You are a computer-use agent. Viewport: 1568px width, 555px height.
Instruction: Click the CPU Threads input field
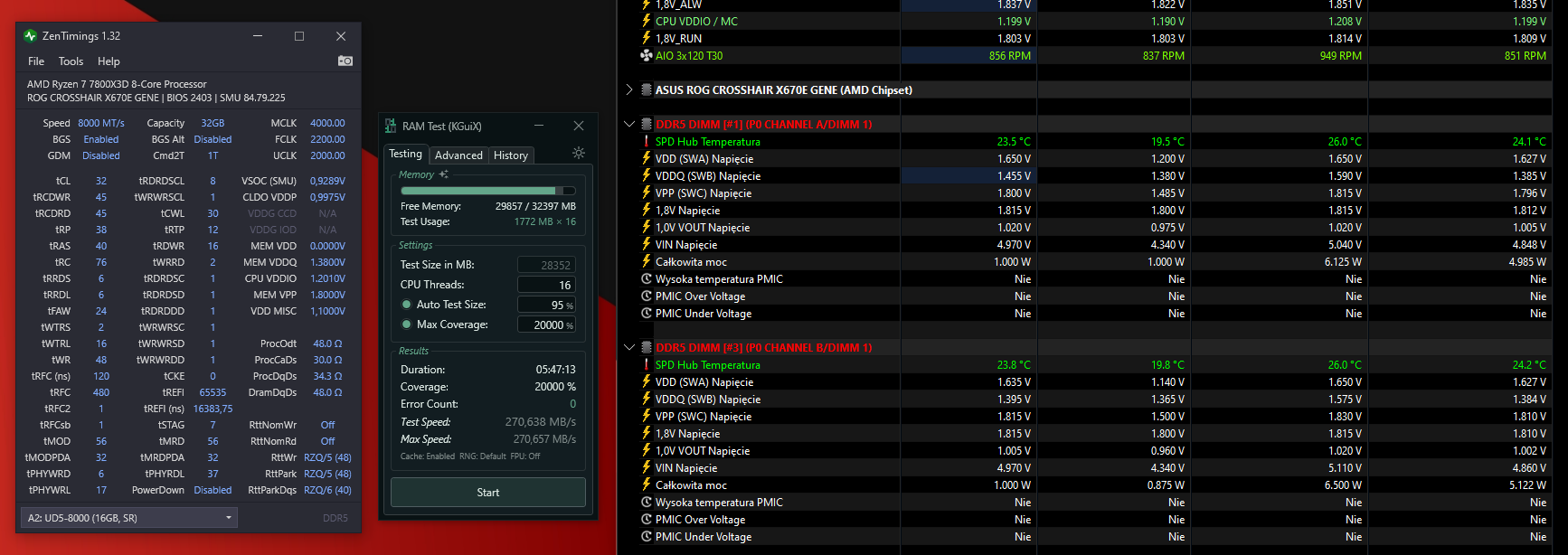click(546, 285)
